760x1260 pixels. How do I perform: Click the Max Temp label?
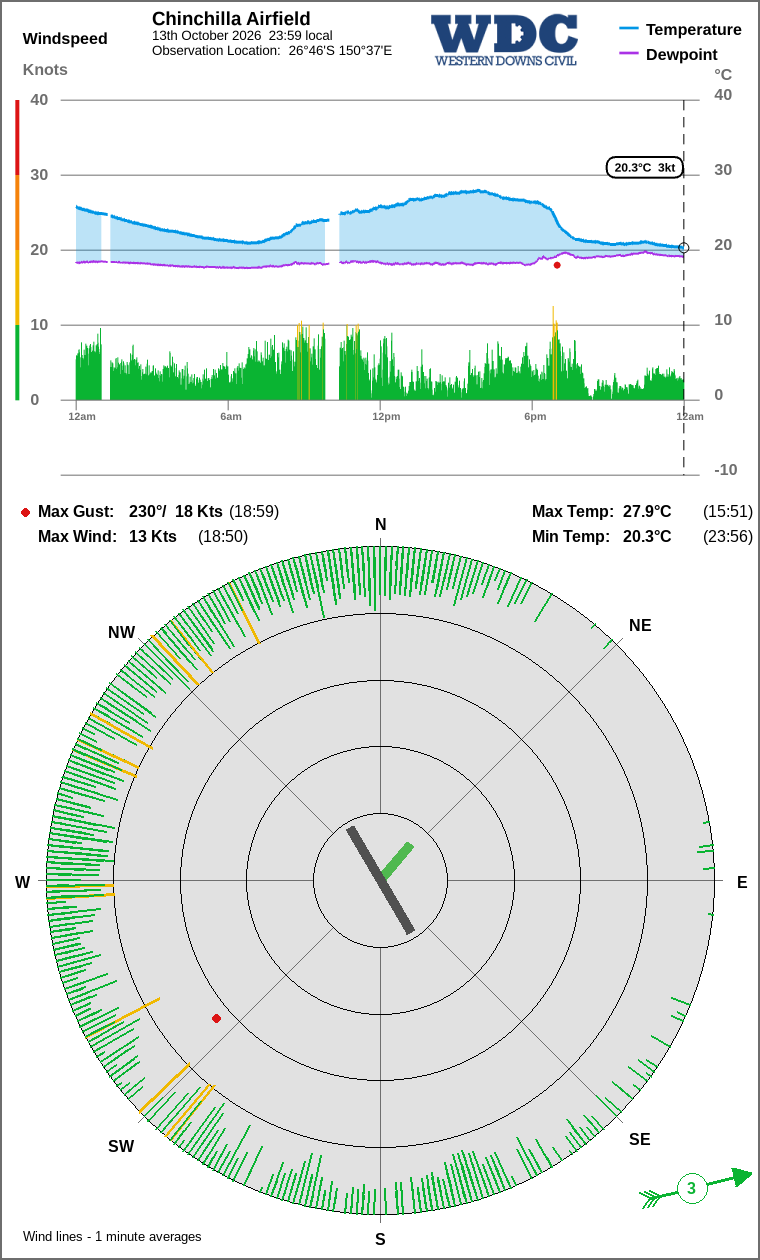pyautogui.click(x=573, y=511)
